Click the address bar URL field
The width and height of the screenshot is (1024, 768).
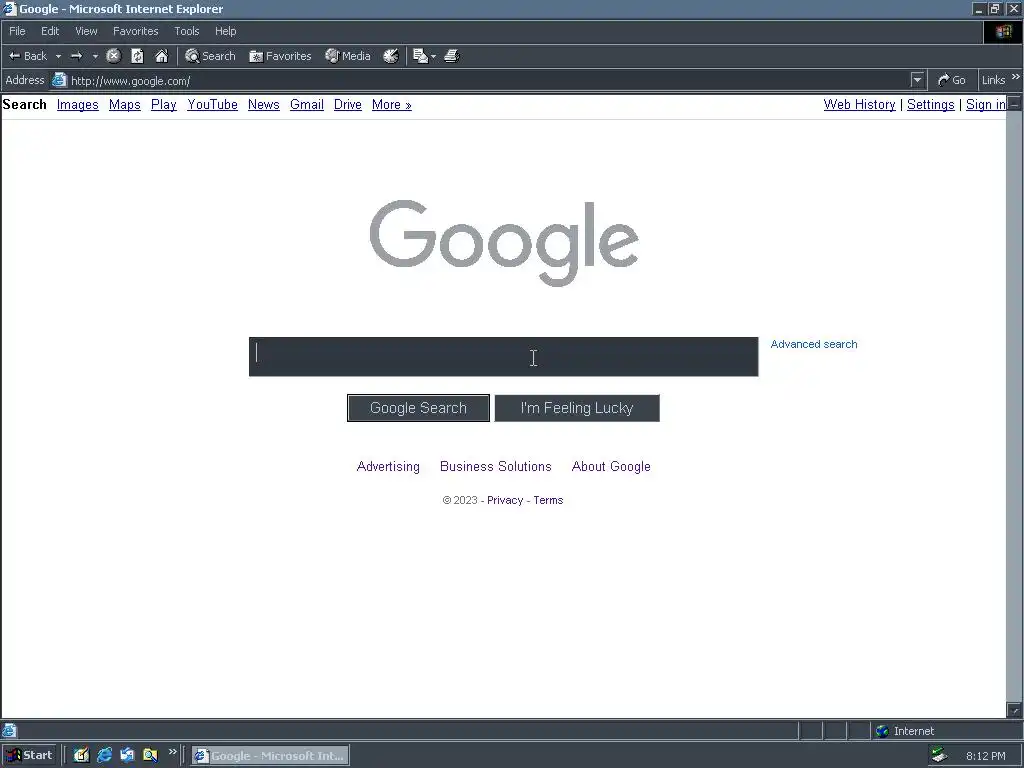tap(490, 80)
